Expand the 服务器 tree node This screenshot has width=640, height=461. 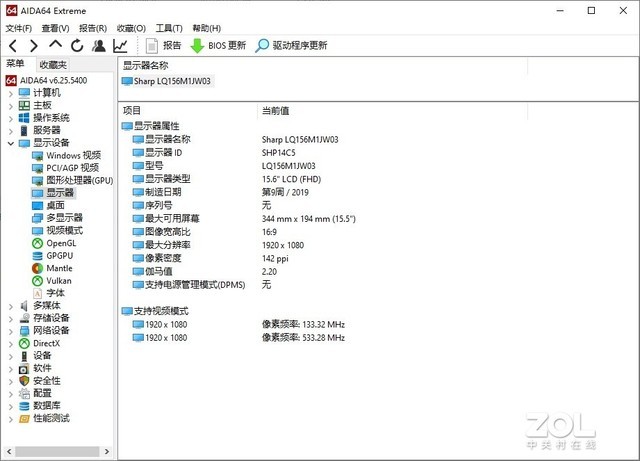(x=11, y=131)
